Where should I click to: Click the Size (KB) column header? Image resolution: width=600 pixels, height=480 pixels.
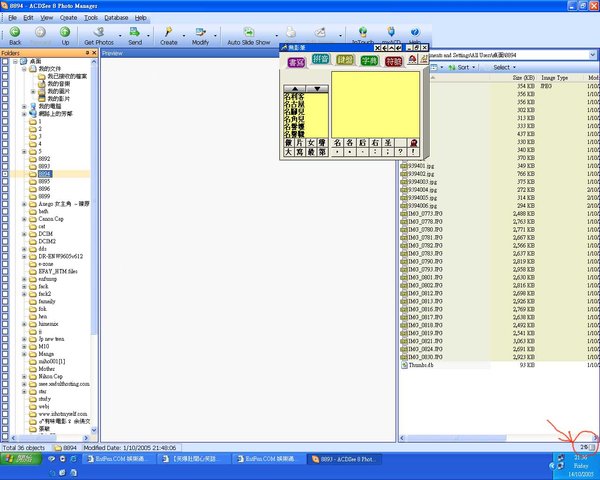(x=523, y=78)
